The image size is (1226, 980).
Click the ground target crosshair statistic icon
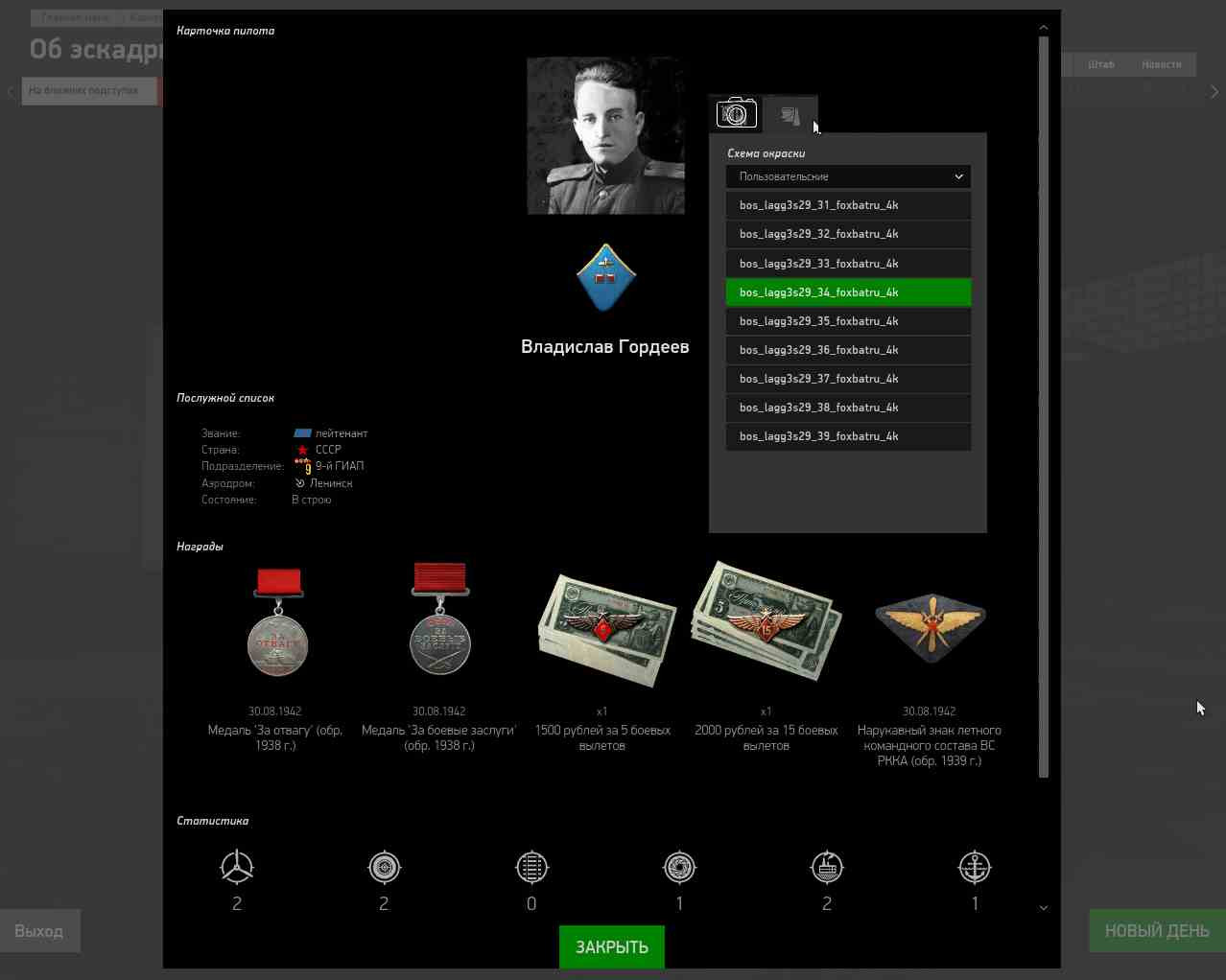(385, 867)
